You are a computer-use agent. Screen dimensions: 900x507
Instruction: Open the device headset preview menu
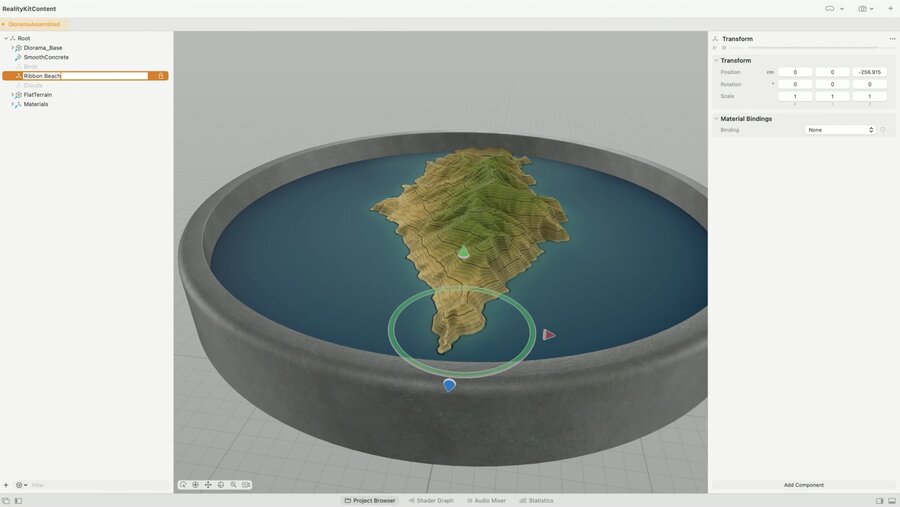[834, 9]
